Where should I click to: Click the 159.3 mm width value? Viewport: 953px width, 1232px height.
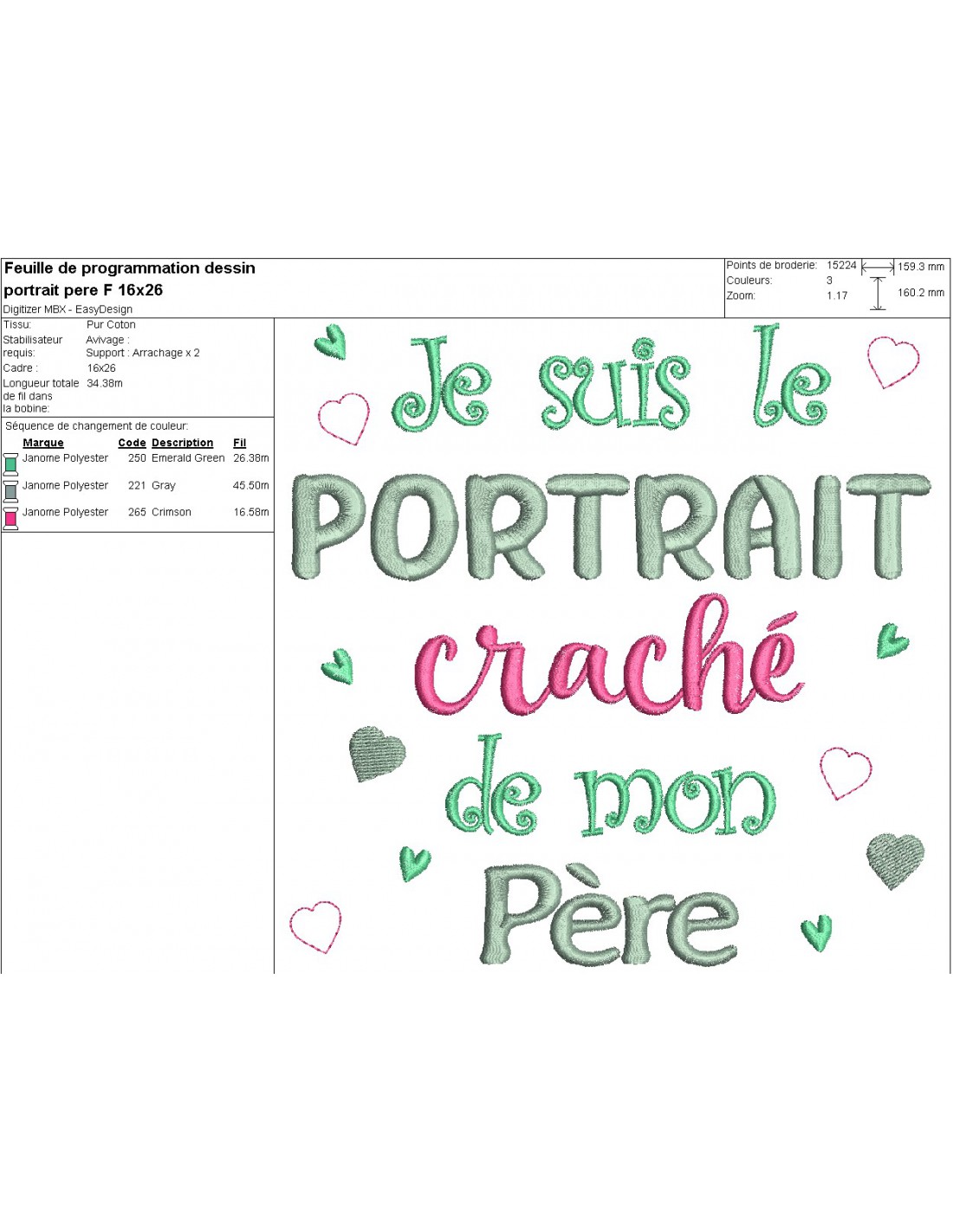point(921,267)
